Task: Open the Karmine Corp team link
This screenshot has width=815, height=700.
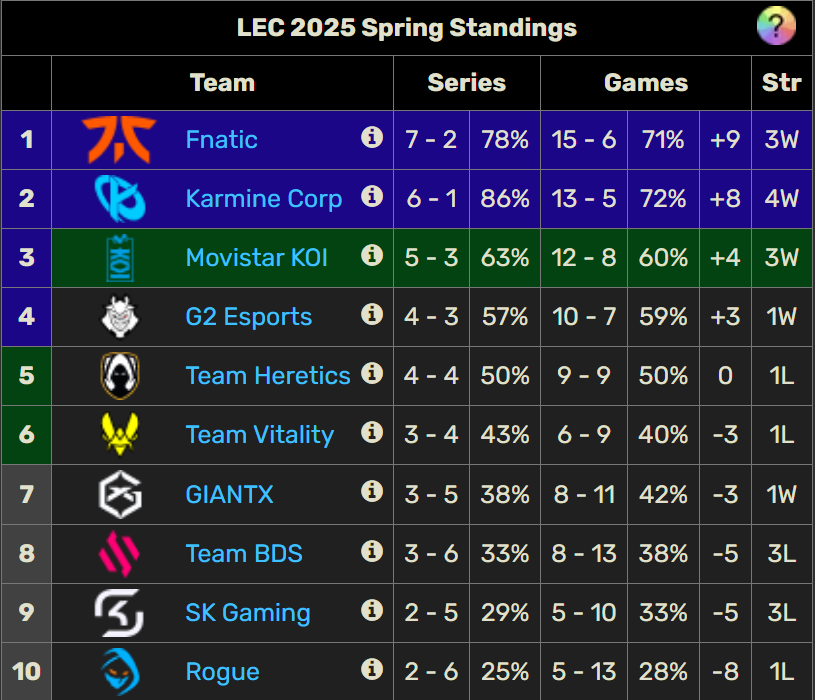Action: point(264,199)
